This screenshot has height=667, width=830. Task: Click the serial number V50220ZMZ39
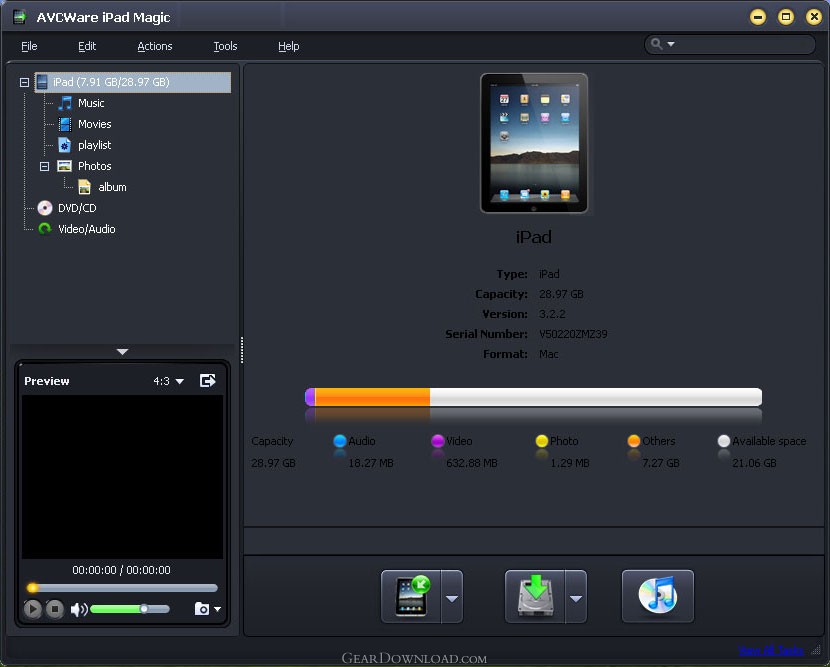[x=573, y=334]
